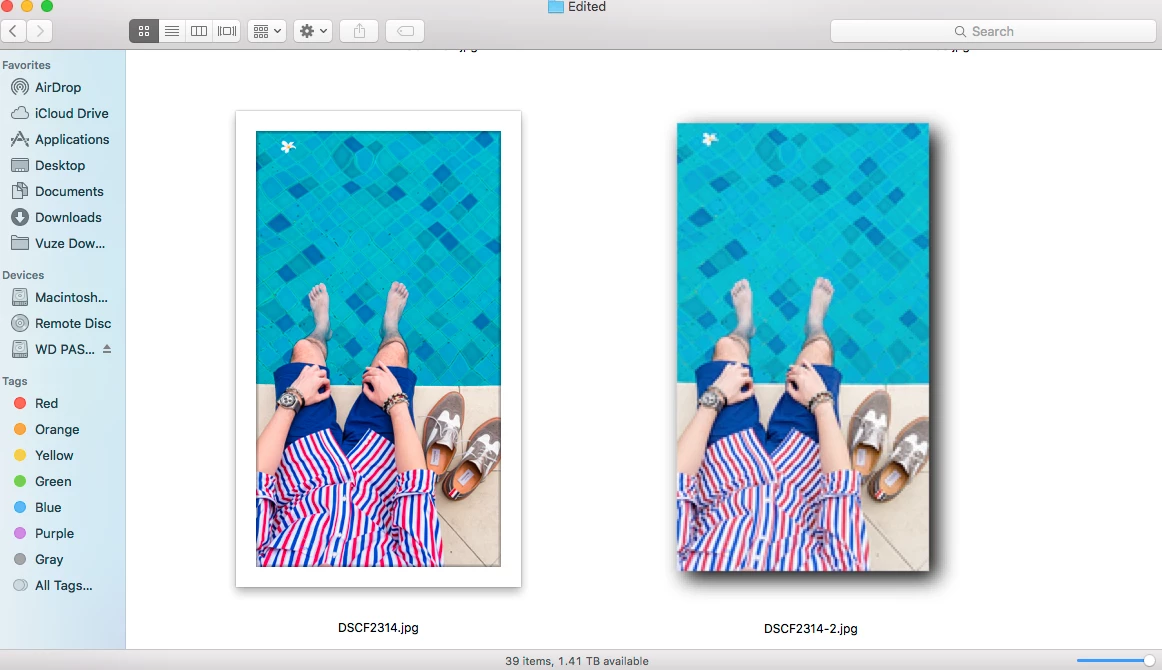This screenshot has height=670, width=1162.
Task: Switch to Cover Flow view
Action: click(227, 31)
